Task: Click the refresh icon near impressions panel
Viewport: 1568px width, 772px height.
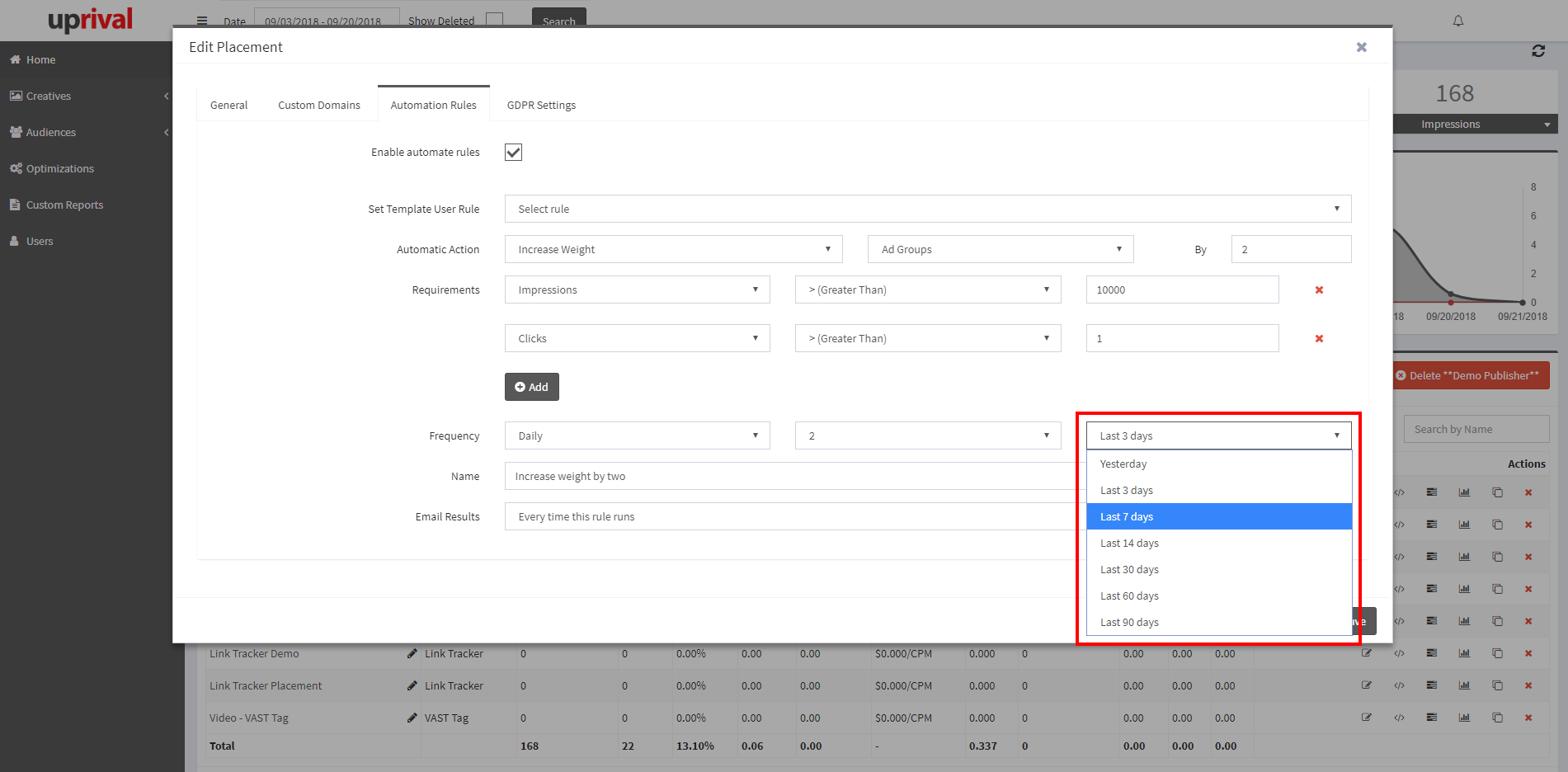Action: [1538, 51]
